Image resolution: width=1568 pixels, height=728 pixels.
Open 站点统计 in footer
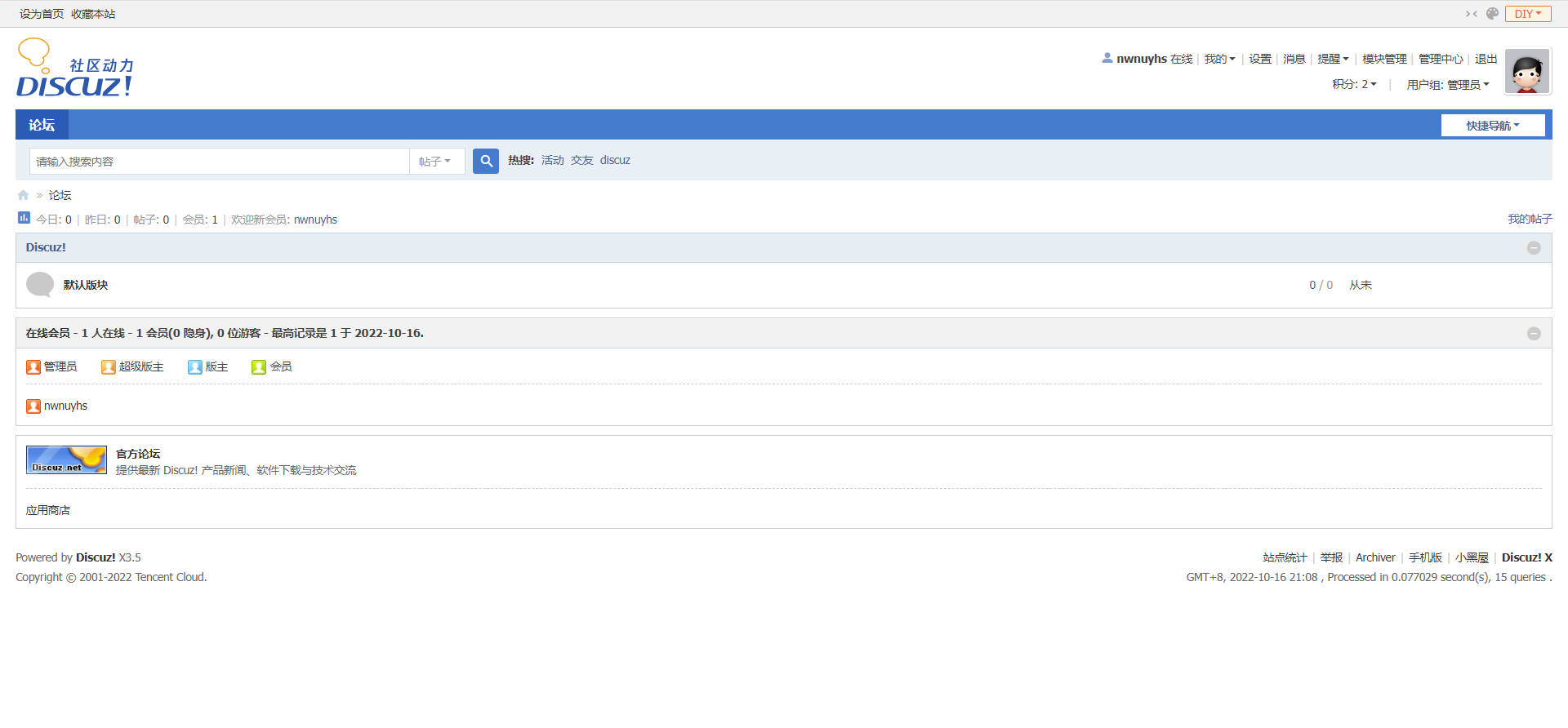click(1285, 557)
